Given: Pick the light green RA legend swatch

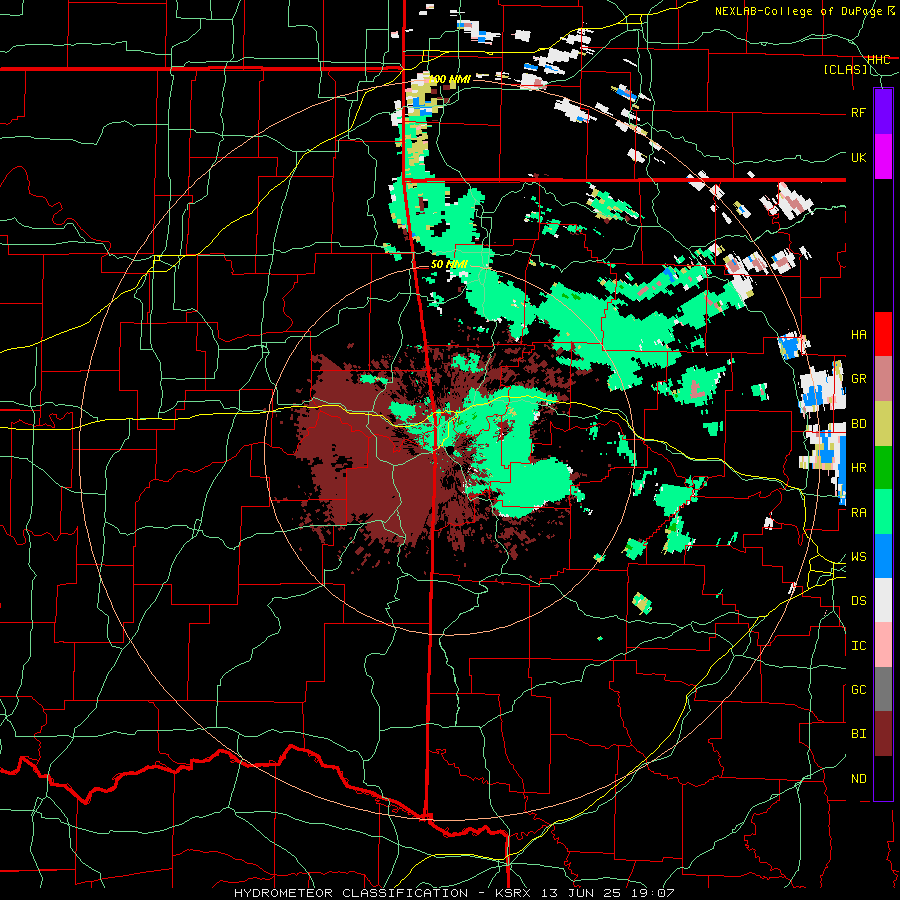Looking at the screenshot, I should 883,512.
